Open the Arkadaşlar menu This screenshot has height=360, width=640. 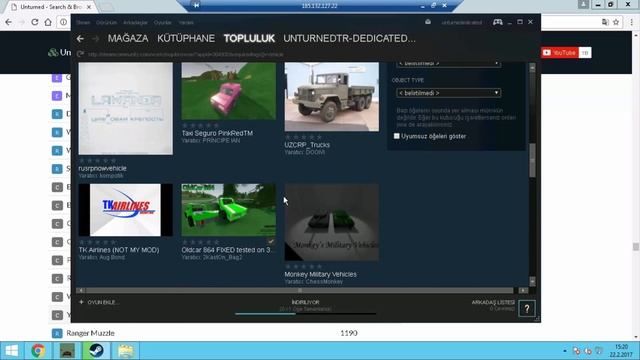[x=135, y=22]
